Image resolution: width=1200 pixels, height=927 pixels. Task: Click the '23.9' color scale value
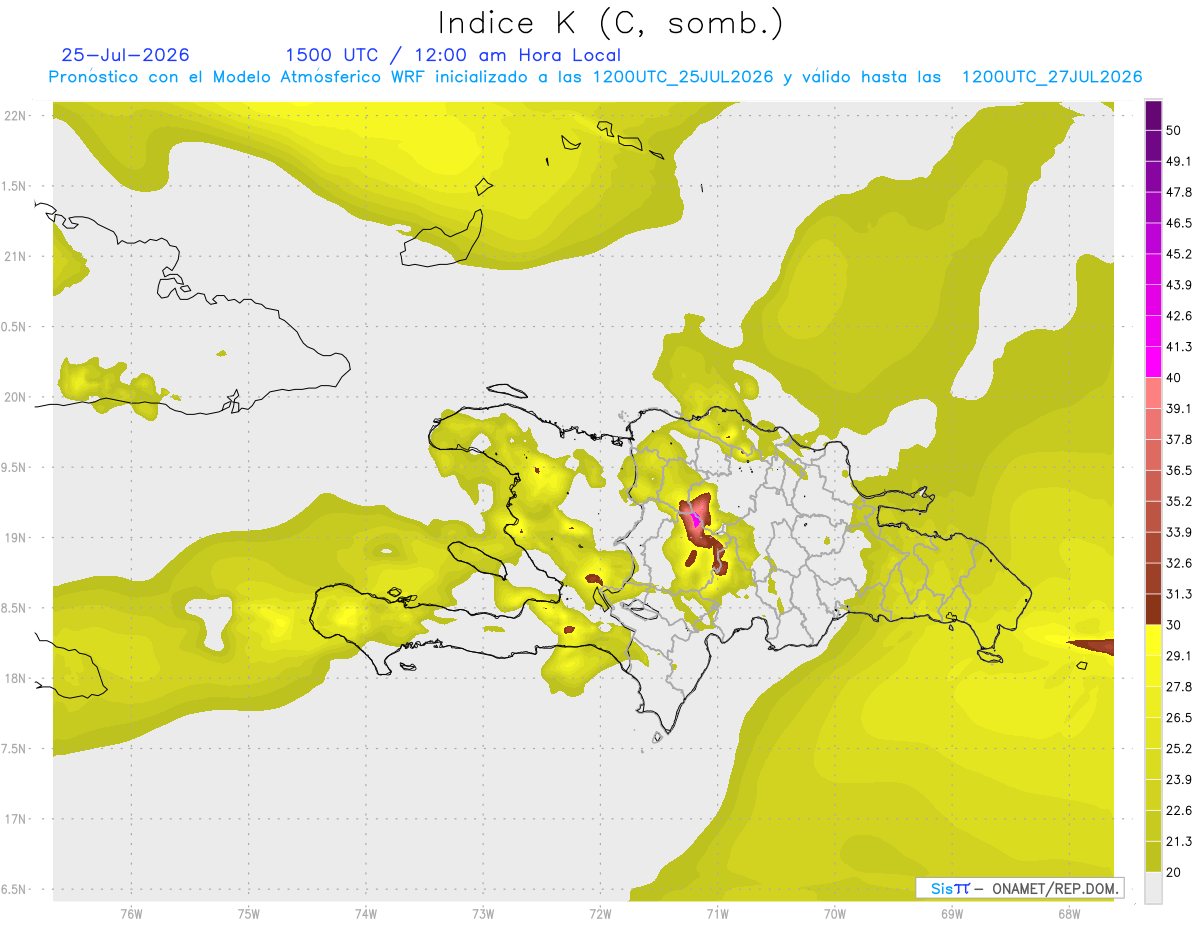(x=1179, y=779)
